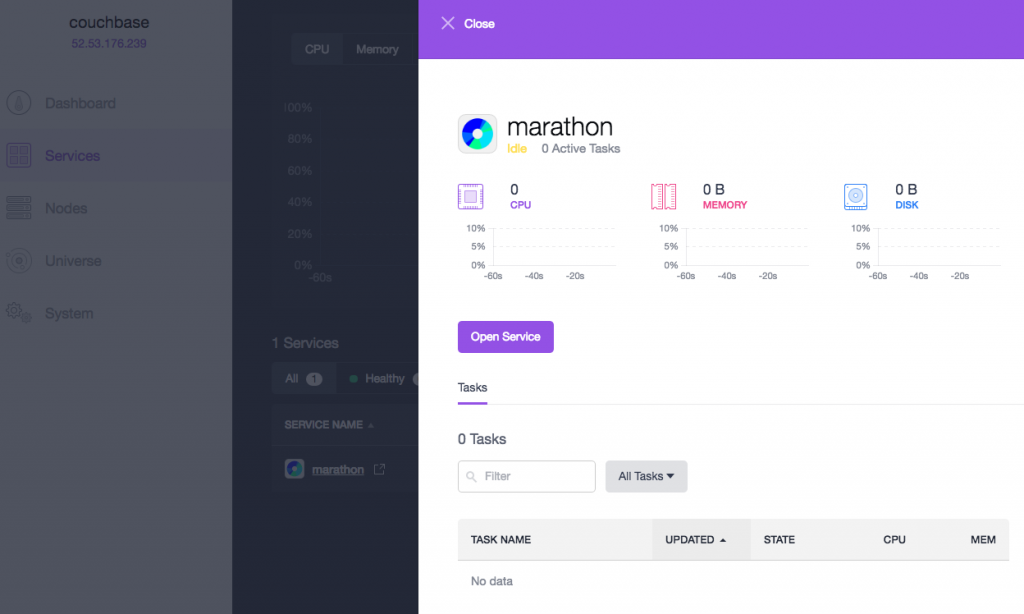Click the System gears icon in sidebar

pos(19,313)
